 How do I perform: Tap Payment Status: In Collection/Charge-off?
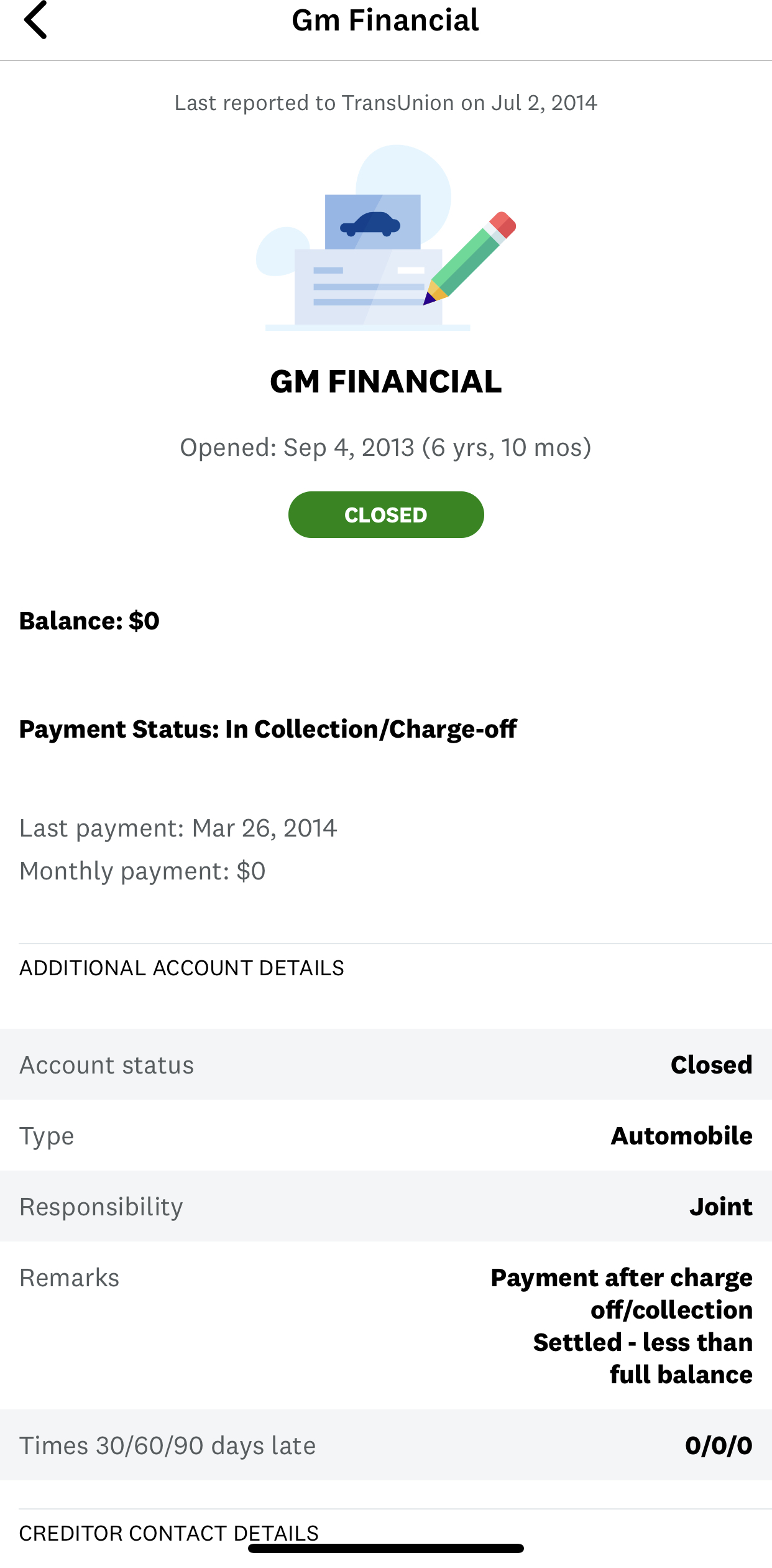[268, 729]
